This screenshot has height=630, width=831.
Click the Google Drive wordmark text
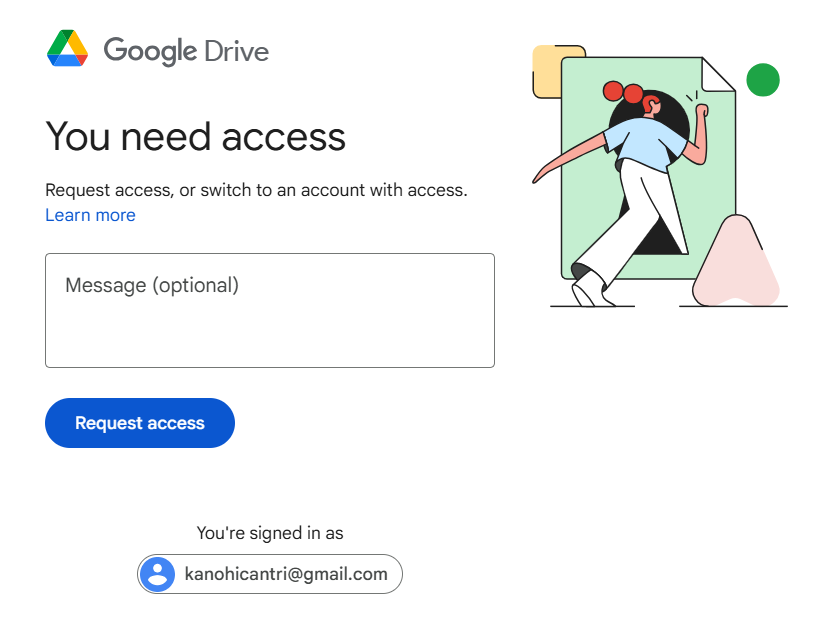click(x=186, y=51)
